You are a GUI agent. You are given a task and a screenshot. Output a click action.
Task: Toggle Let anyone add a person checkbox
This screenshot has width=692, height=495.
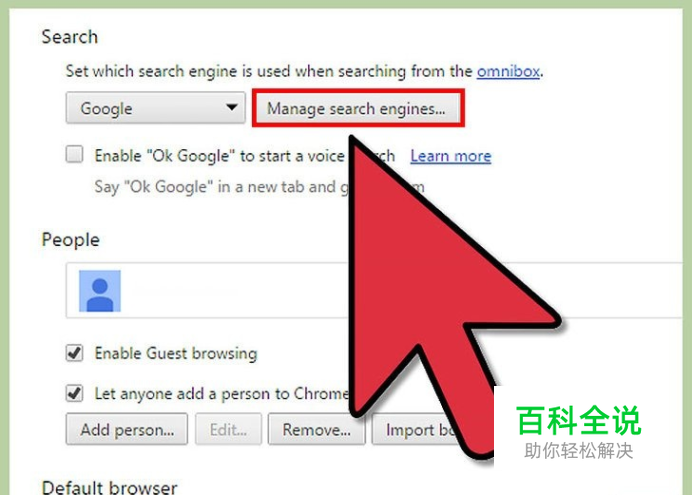[x=74, y=393]
